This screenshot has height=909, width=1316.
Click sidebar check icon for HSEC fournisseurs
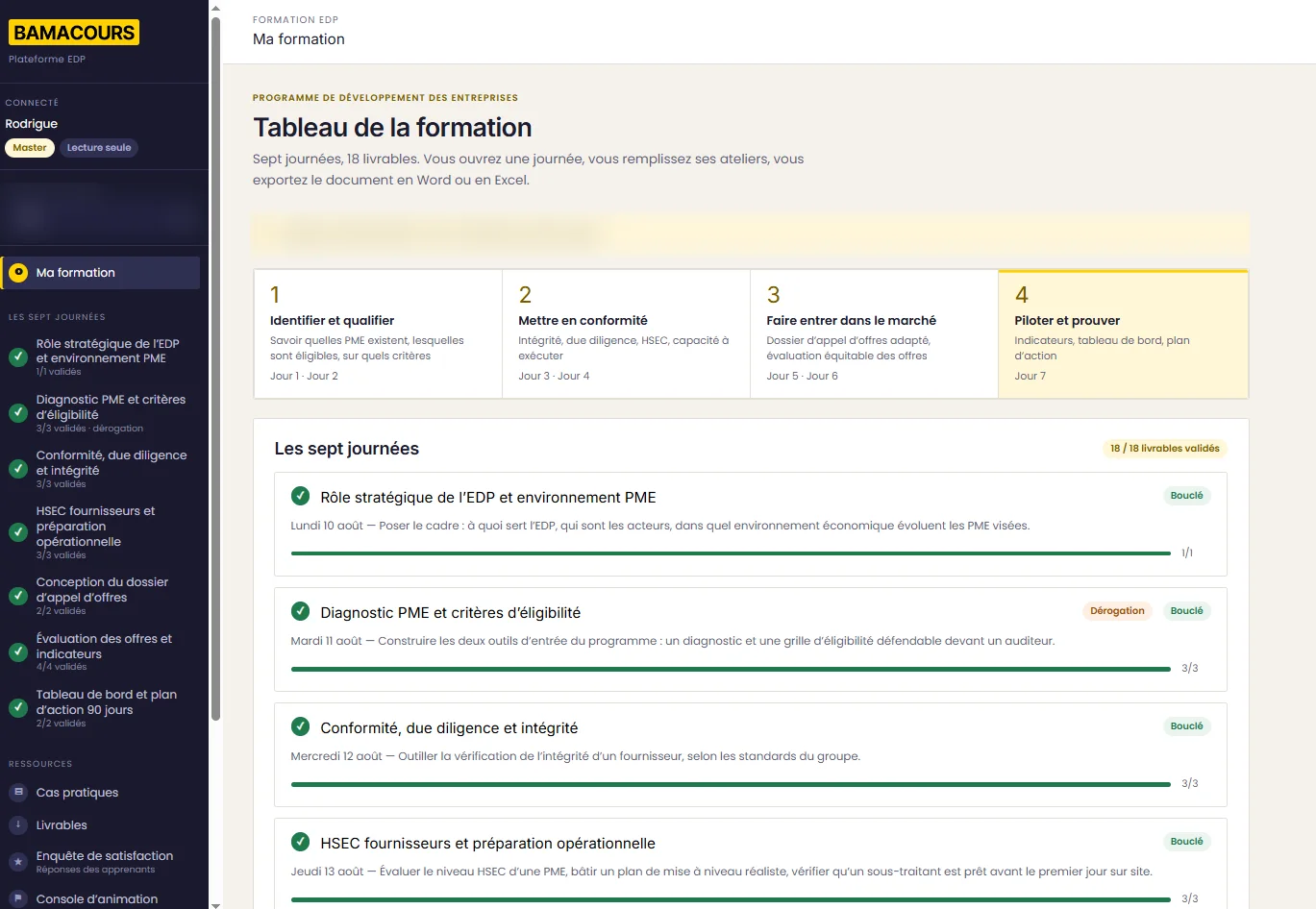pyautogui.click(x=18, y=532)
